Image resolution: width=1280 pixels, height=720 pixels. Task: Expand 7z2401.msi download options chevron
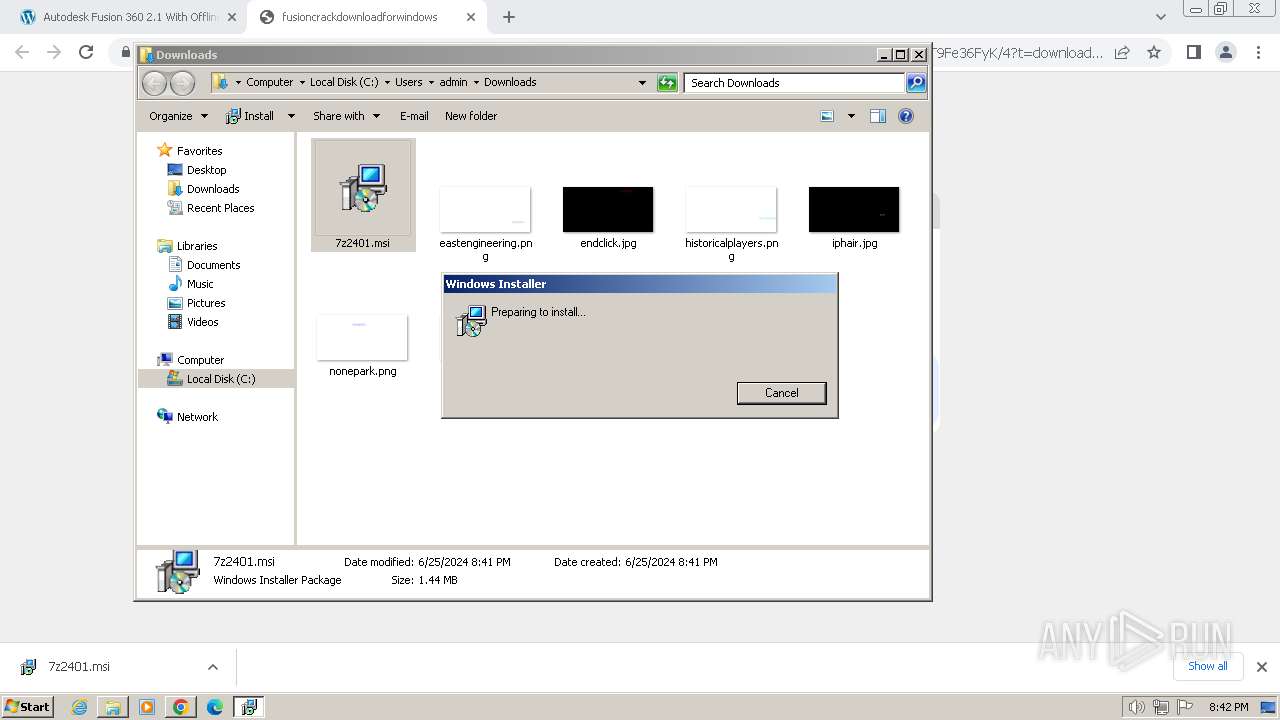tap(212, 667)
